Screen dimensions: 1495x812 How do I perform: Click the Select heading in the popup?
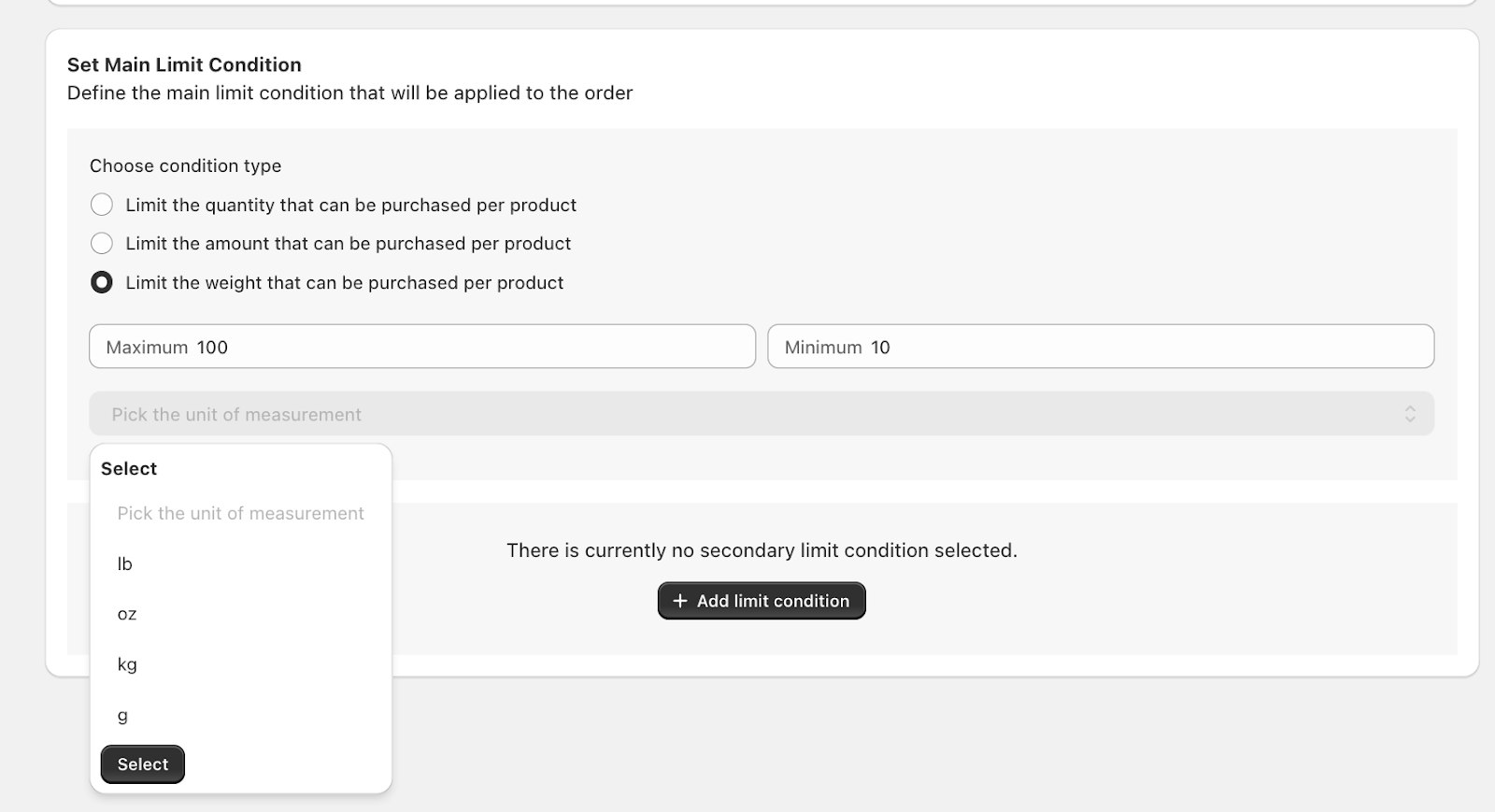pos(129,469)
